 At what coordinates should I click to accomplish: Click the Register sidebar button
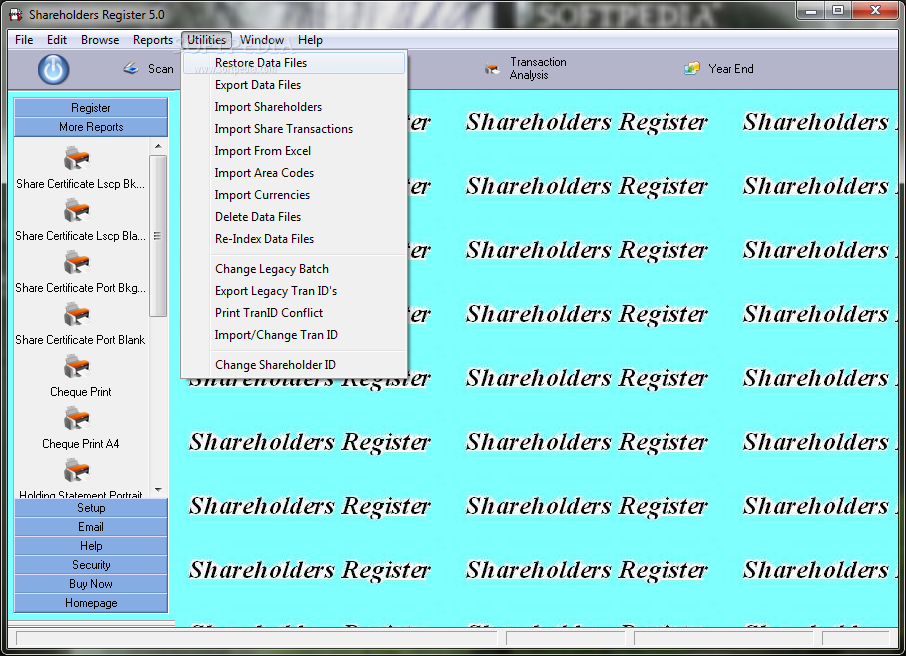91,108
